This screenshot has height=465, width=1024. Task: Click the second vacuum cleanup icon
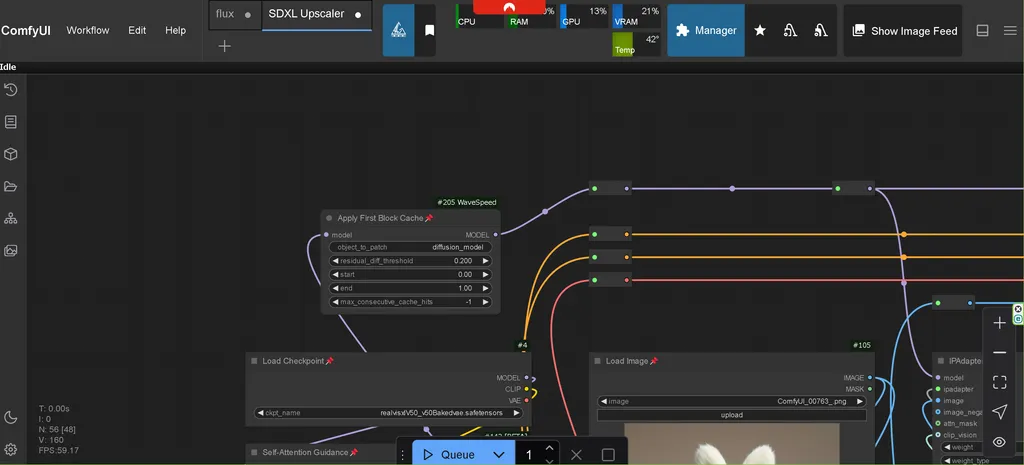(821, 30)
